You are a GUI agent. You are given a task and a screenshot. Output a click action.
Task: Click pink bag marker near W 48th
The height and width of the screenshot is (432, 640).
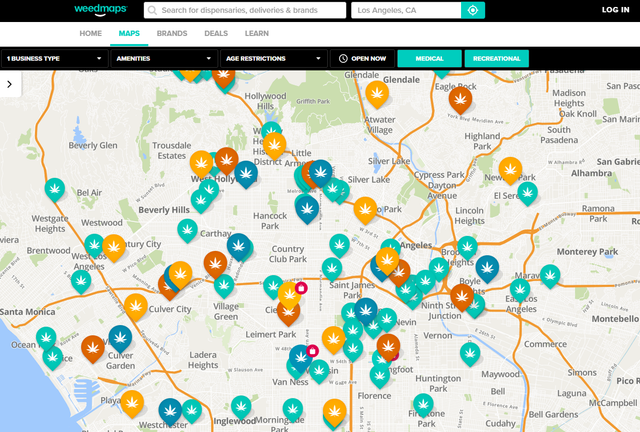(312, 351)
